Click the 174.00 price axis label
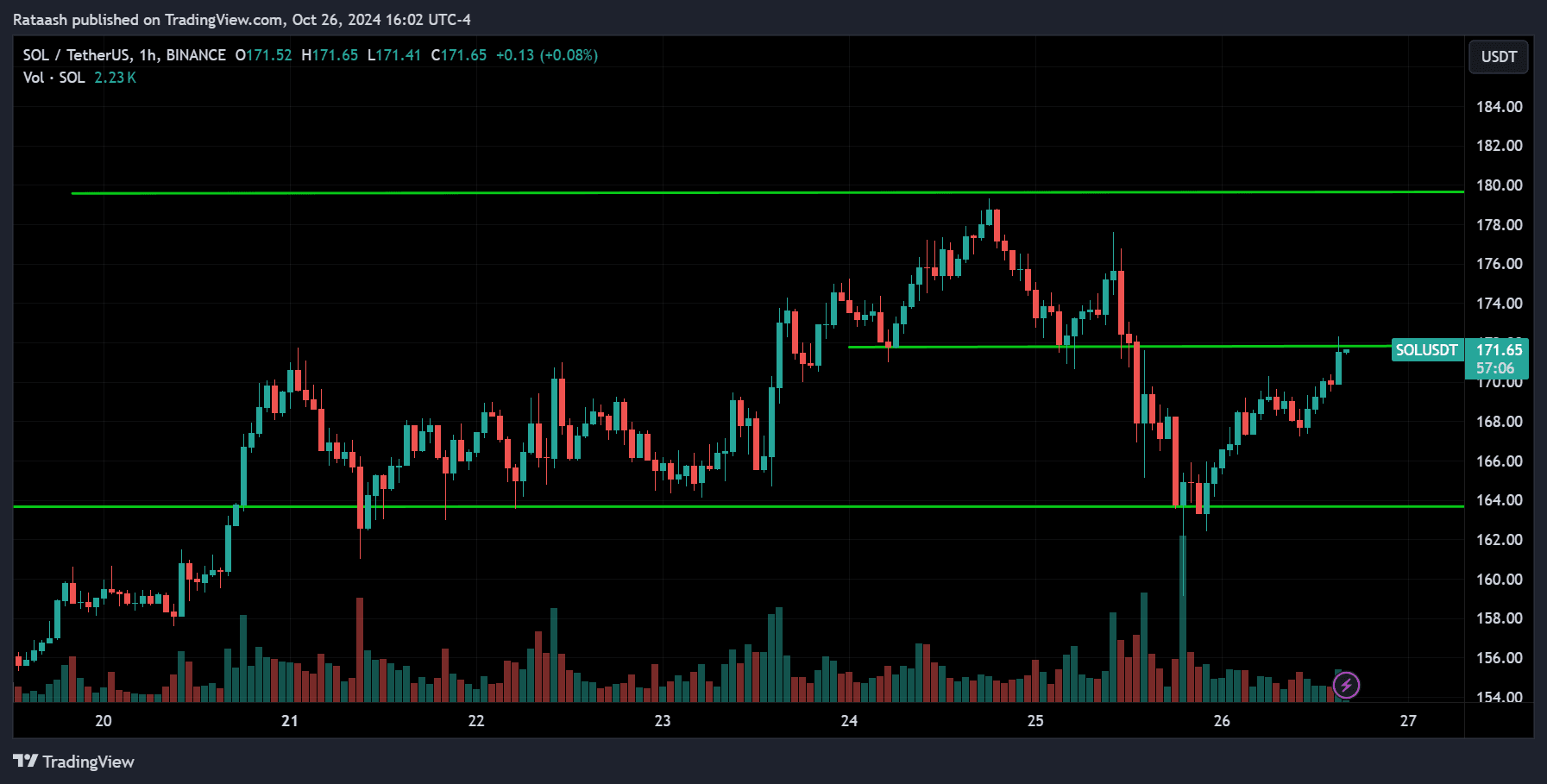The width and height of the screenshot is (1547, 784). [1500, 304]
